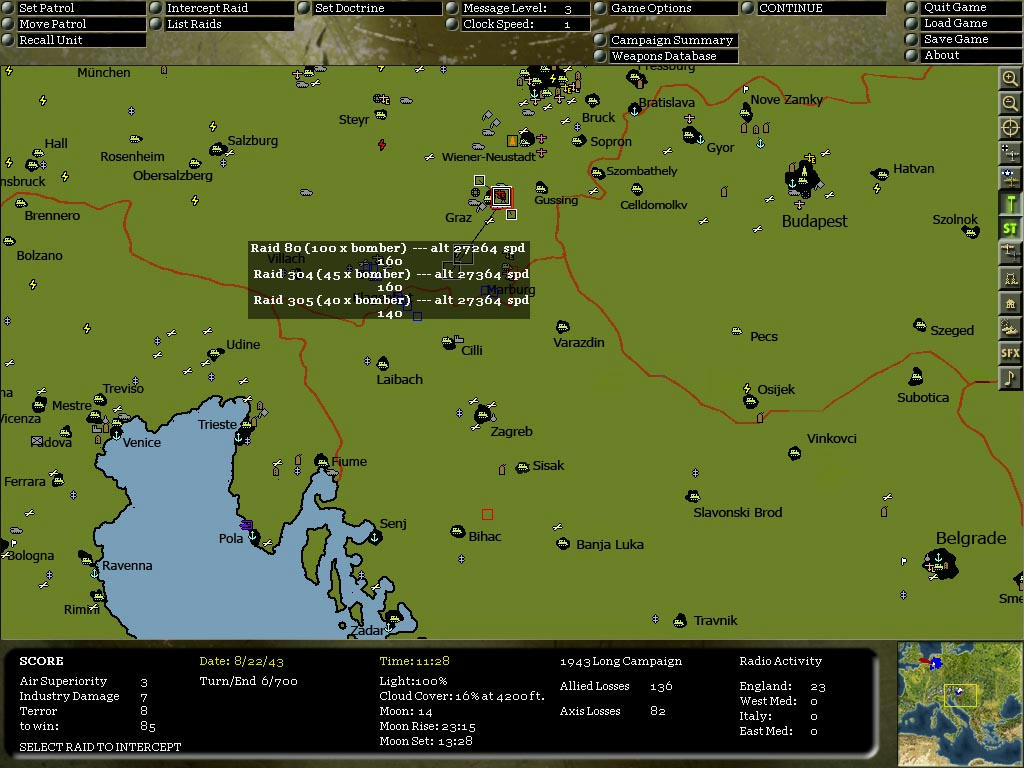Click the Date 8/22/43 text
The height and width of the screenshot is (768, 1024).
click(x=242, y=662)
